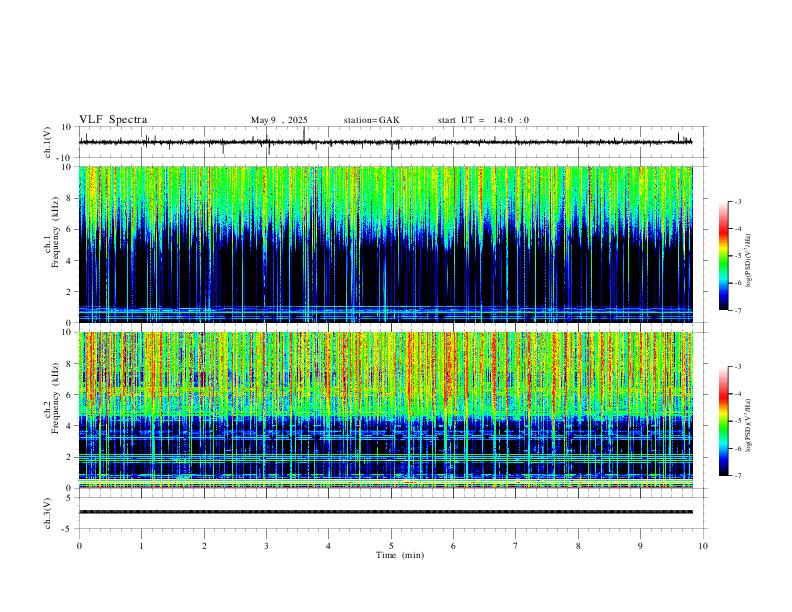Click the ch.2 spectrogram colorbar

[x=723, y=421]
